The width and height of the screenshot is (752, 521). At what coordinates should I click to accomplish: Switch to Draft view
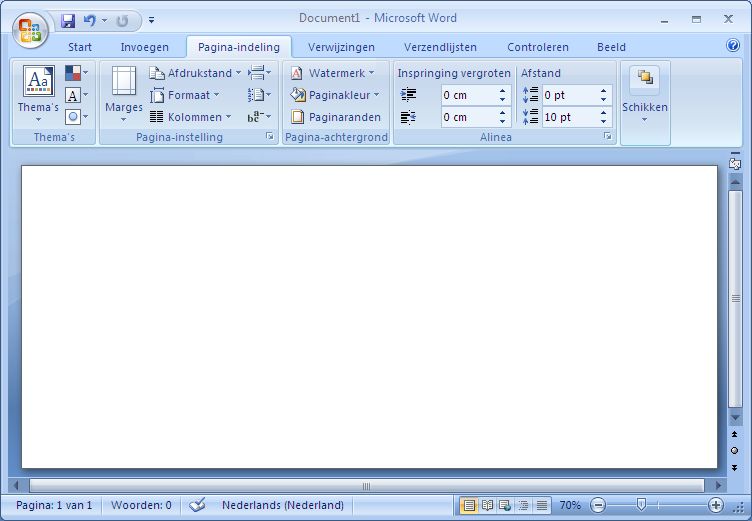(541, 505)
